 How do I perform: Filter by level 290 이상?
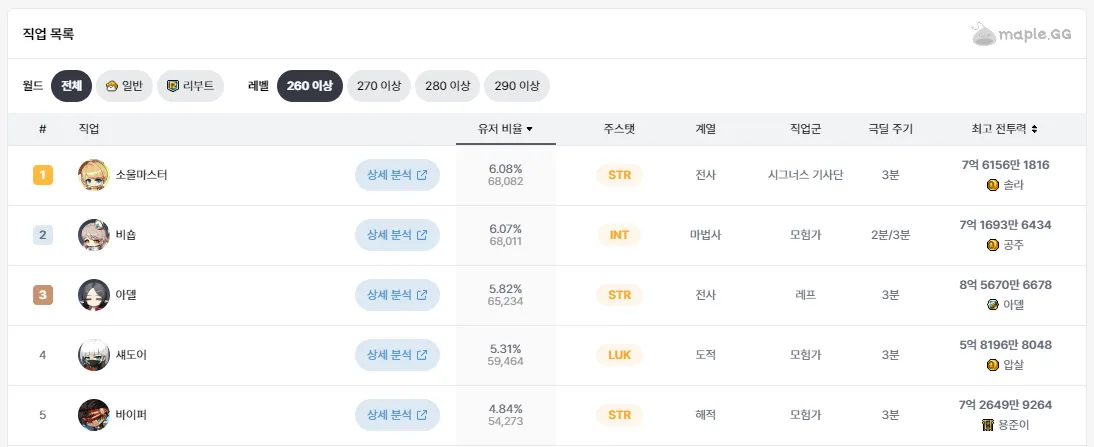517,86
